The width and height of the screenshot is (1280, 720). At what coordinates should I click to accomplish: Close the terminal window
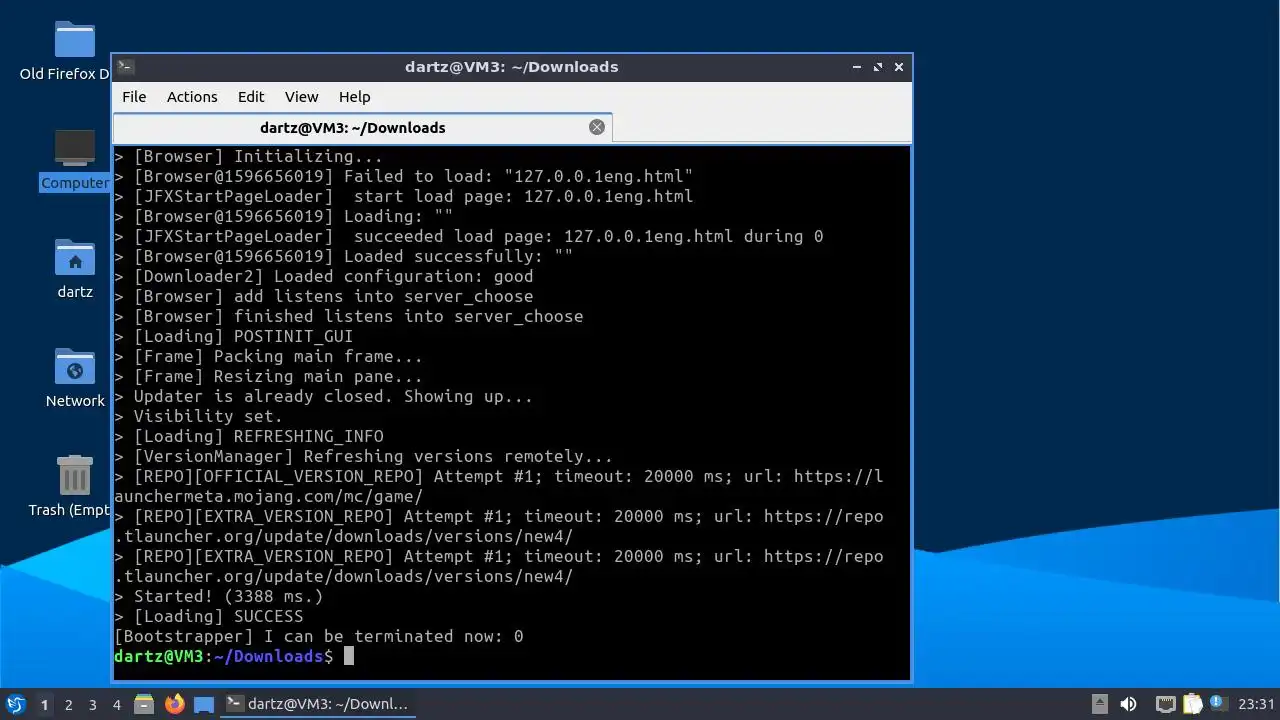[x=899, y=67]
